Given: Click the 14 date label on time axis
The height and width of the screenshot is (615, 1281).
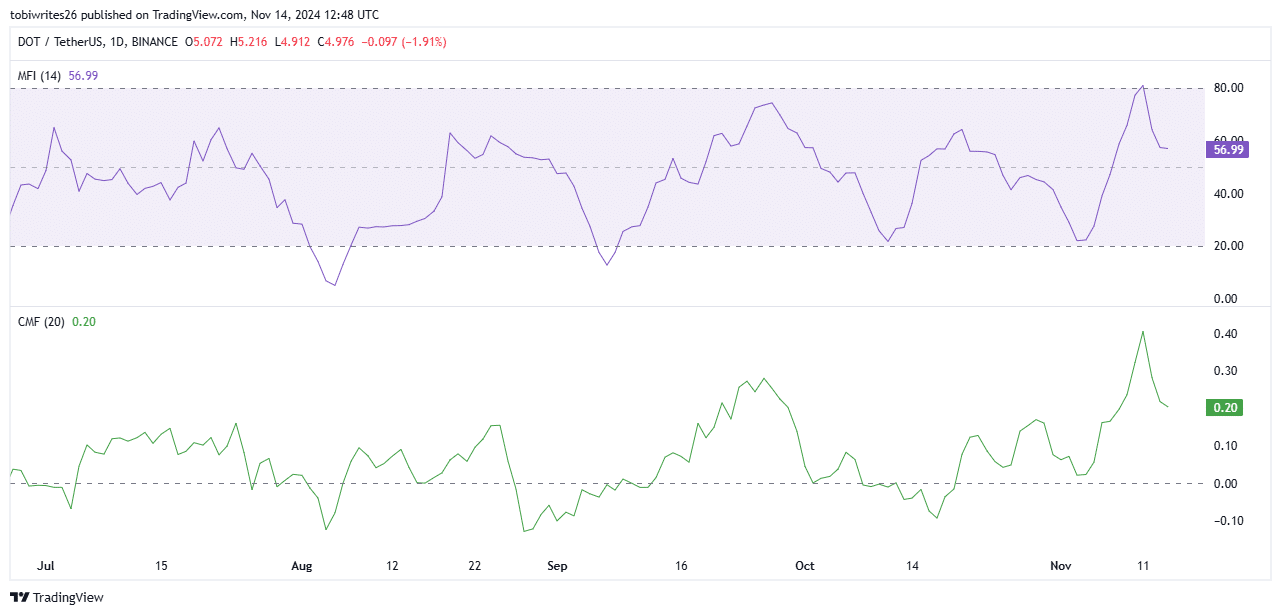Looking at the screenshot, I should click(912, 566).
